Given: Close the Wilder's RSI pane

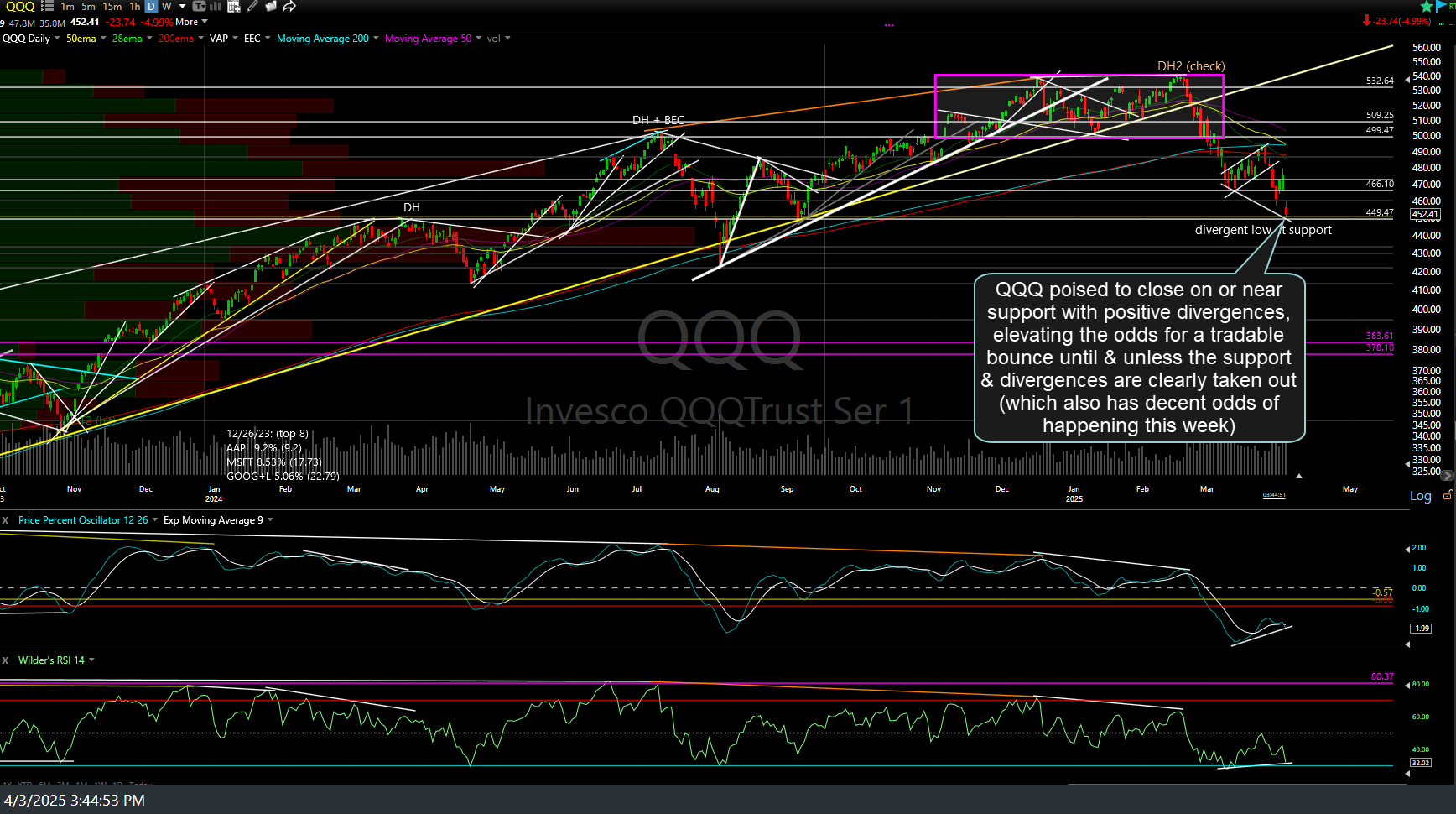Looking at the screenshot, I should tap(5, 660).
